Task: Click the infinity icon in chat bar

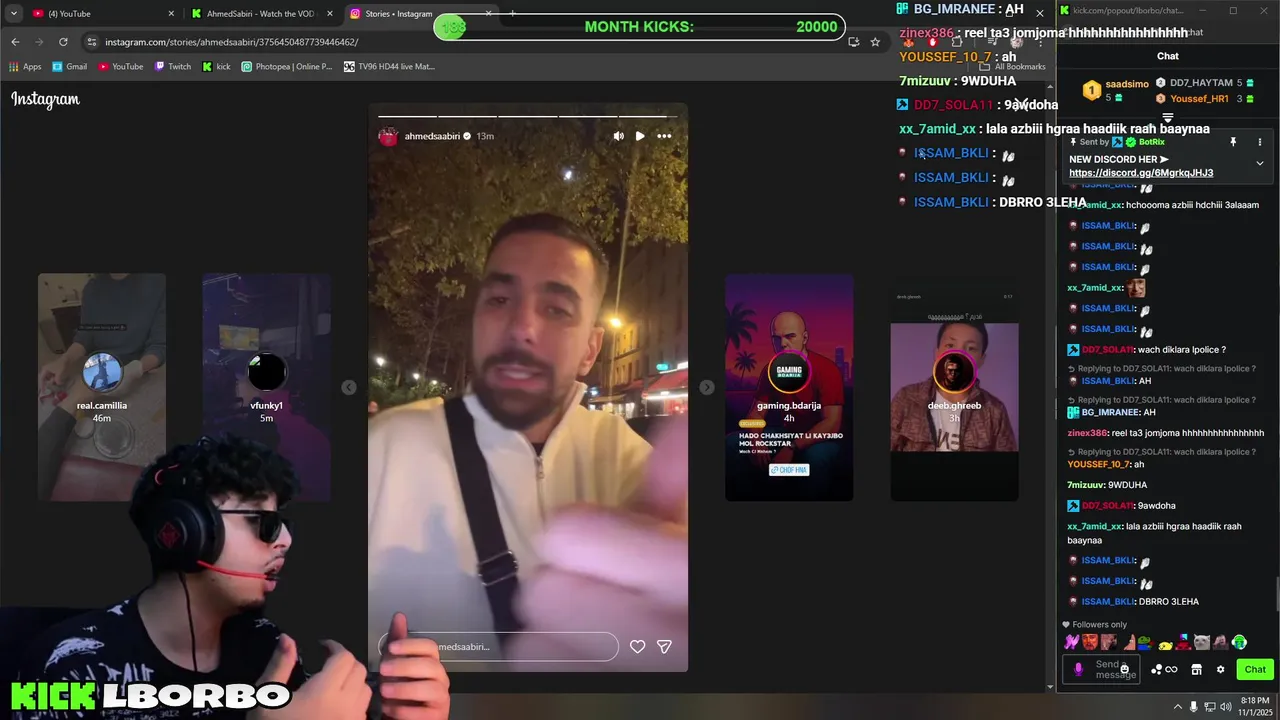Action: [1171, 669]
